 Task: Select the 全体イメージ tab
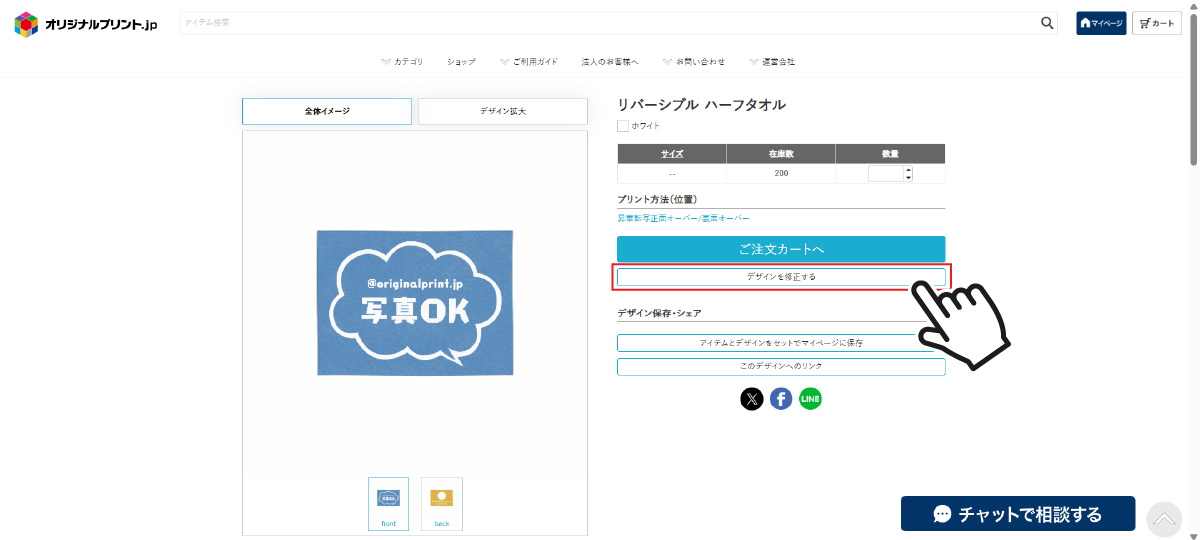(327, 111)
